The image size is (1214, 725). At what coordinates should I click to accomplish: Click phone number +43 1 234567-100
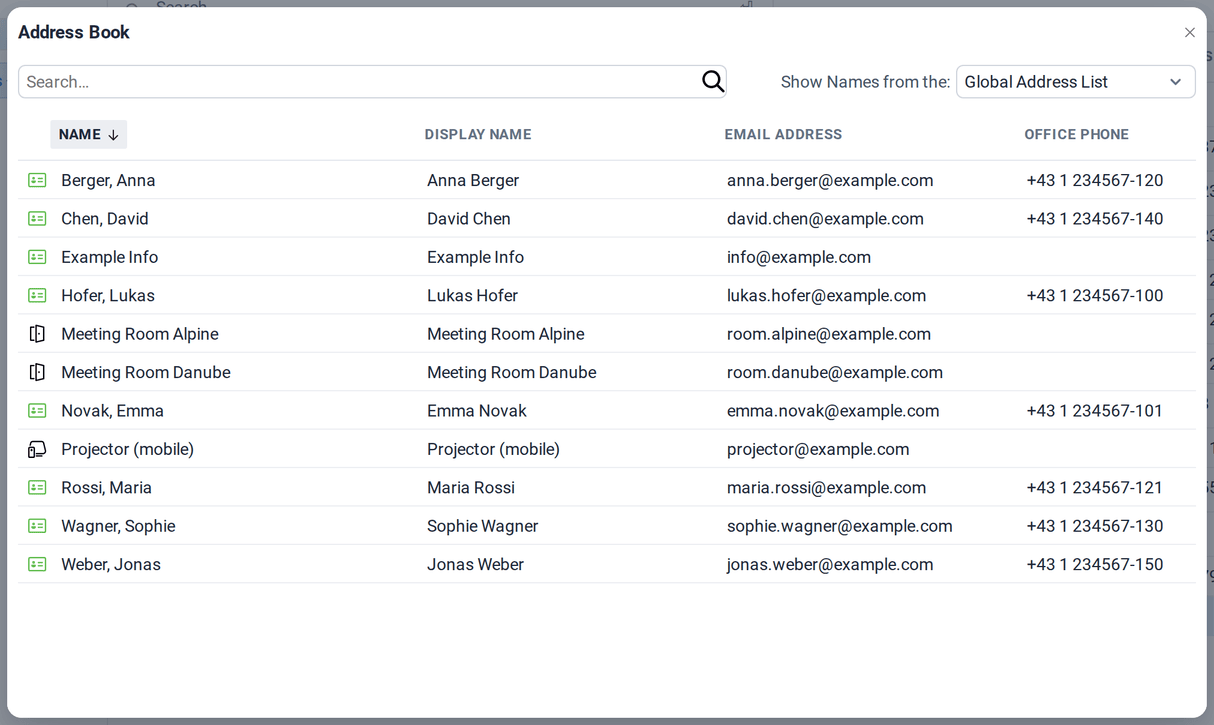point(1095,296)
